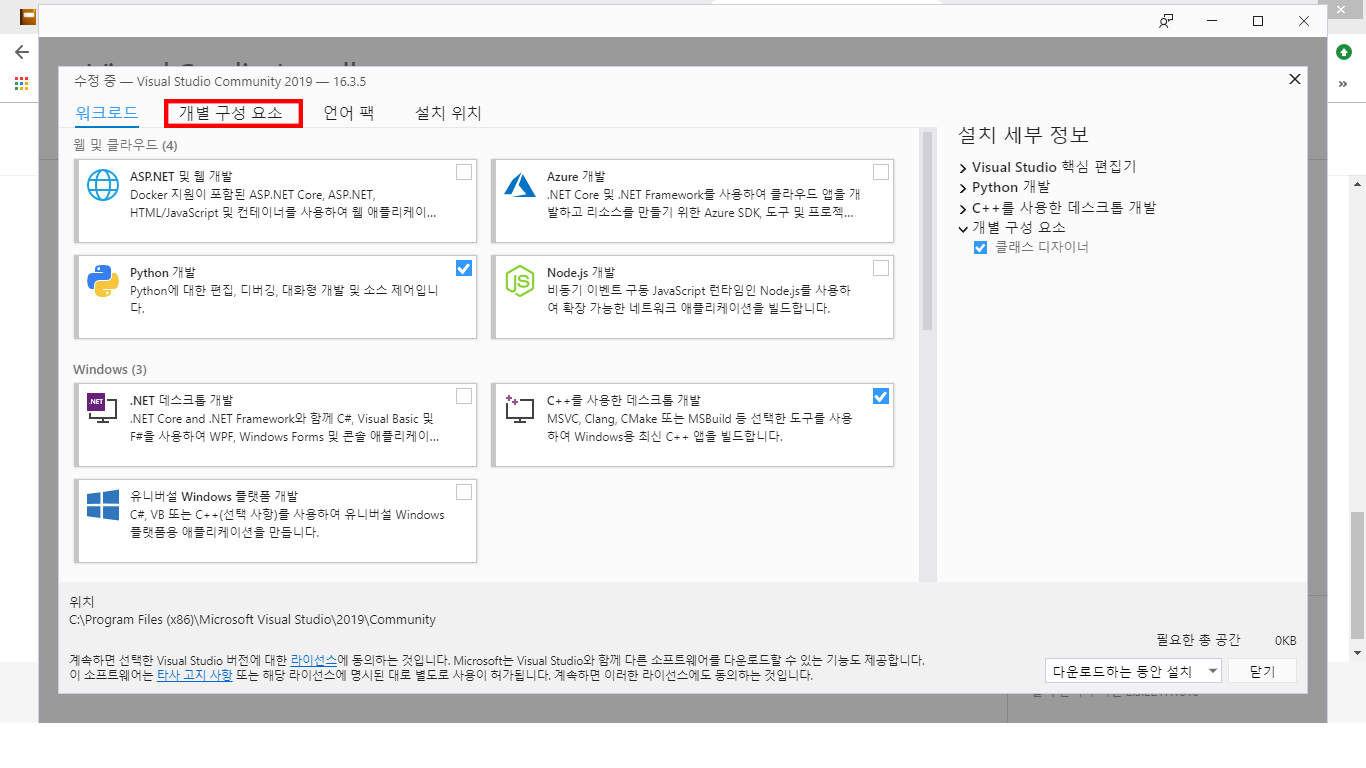The width and height of the screenshot is (1366, 768).
Task: Click the 닫기 button
Action: click(x=1262, y=671)
